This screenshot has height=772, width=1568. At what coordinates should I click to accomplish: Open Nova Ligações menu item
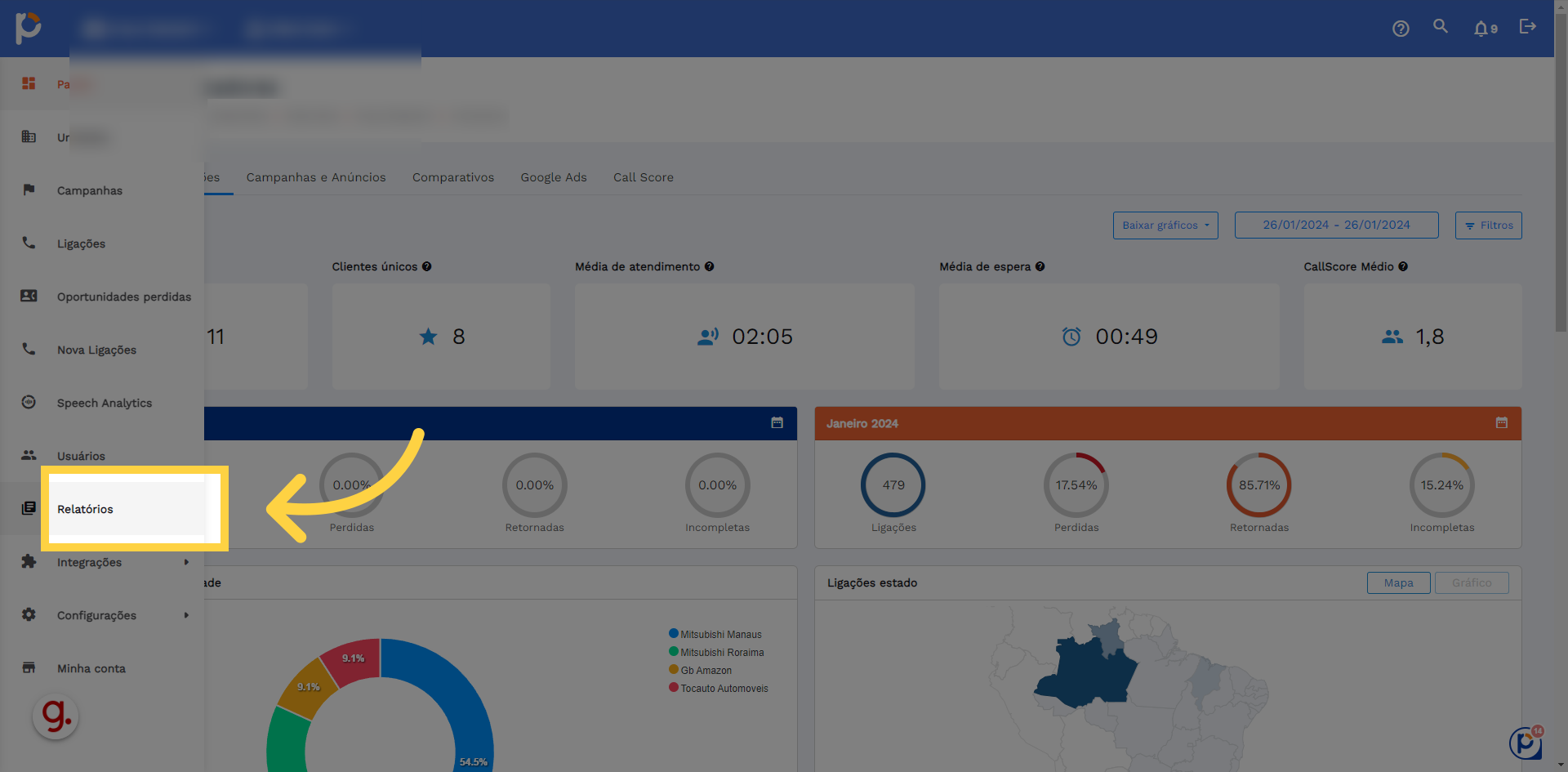pyautogui.click(x=96, y=350)
